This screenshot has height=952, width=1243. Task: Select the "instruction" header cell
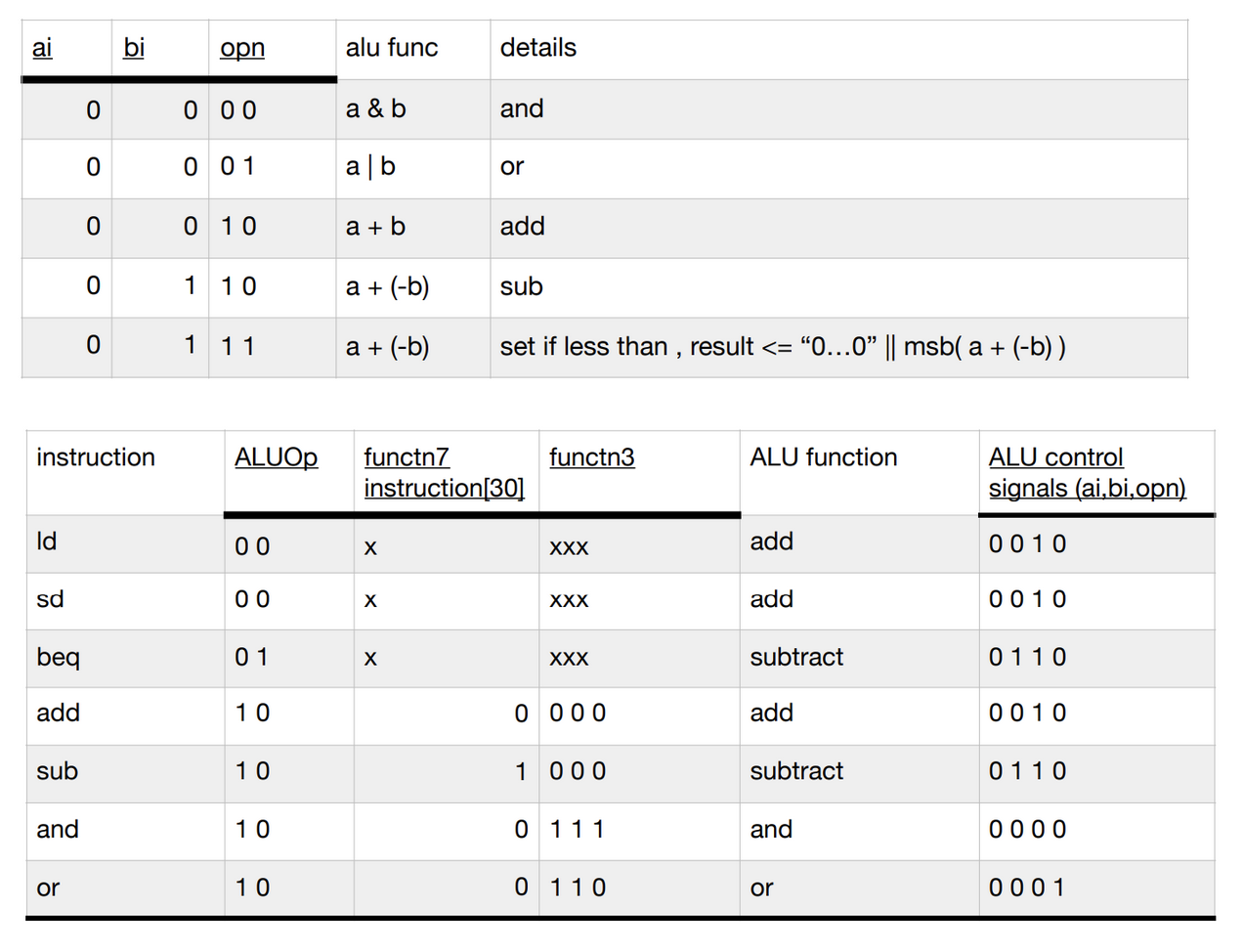(96, 457)
